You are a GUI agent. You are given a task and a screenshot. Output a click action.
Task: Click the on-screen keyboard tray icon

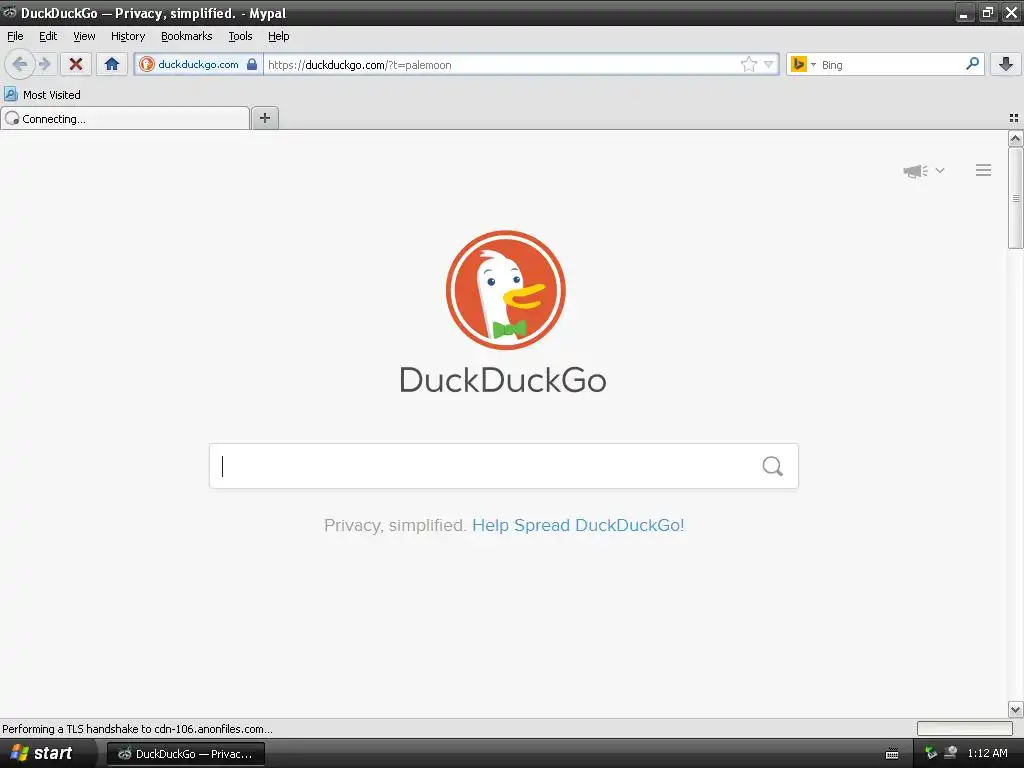892,754
